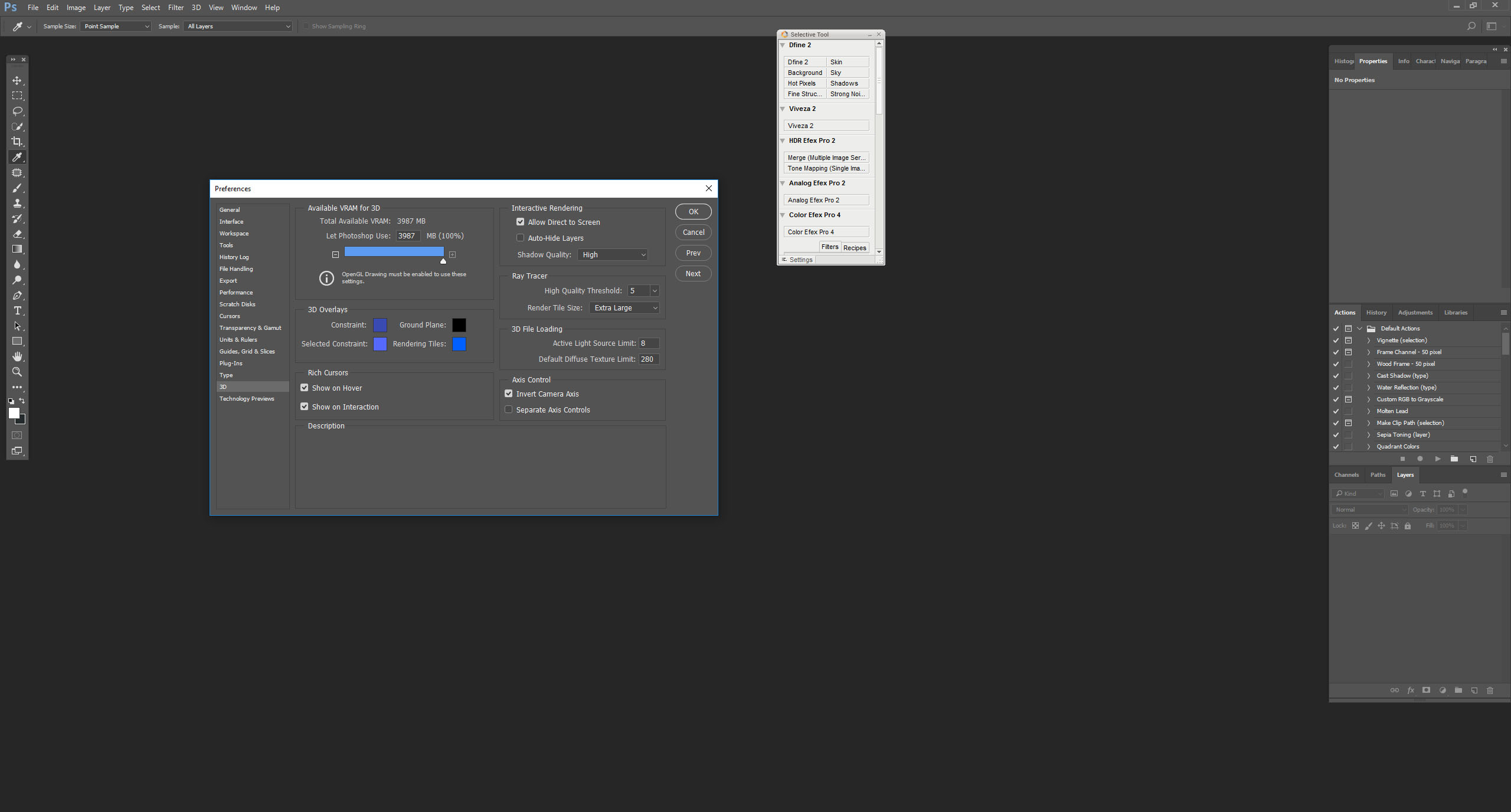Image resolution: width=1511 pixels, height=812 pixels.
Task: Click the Add layer mask icon
Action: point(1426,690)
